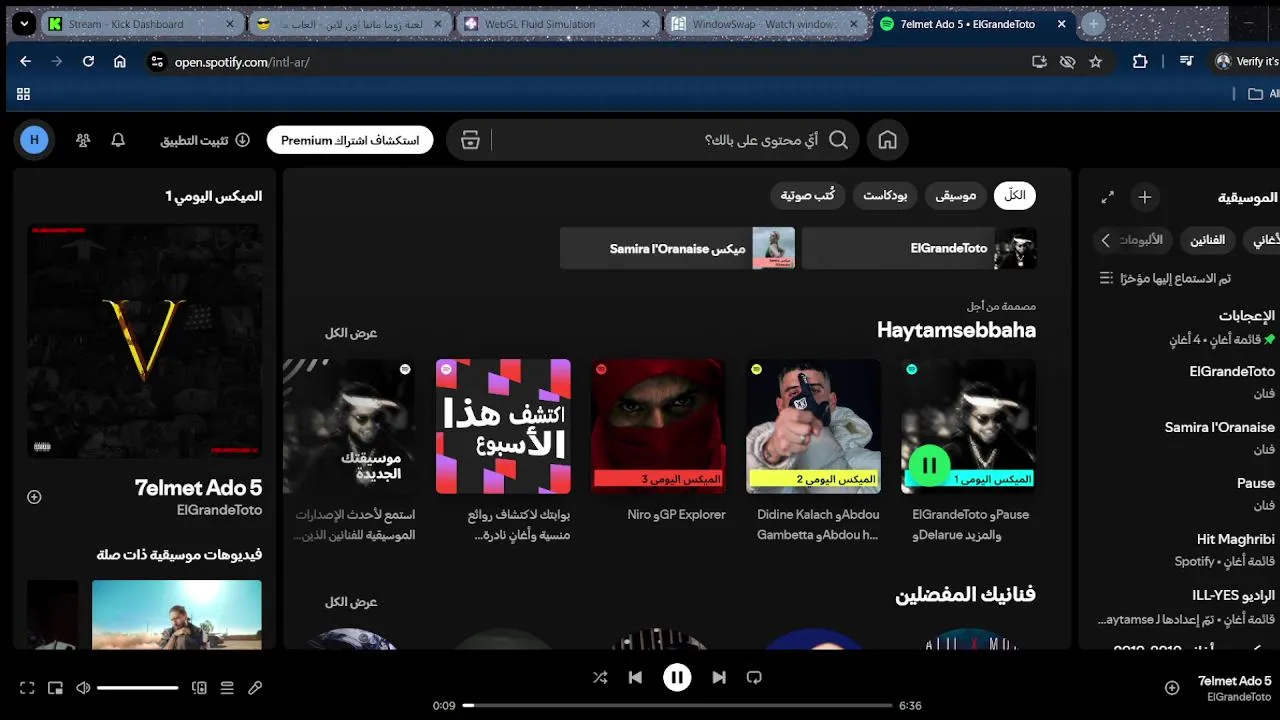Image resolution: width=1280 pixels, height=720 pixels.
Task: Pause الميكس اليومي 1 via green button
Action: point(929,465)
